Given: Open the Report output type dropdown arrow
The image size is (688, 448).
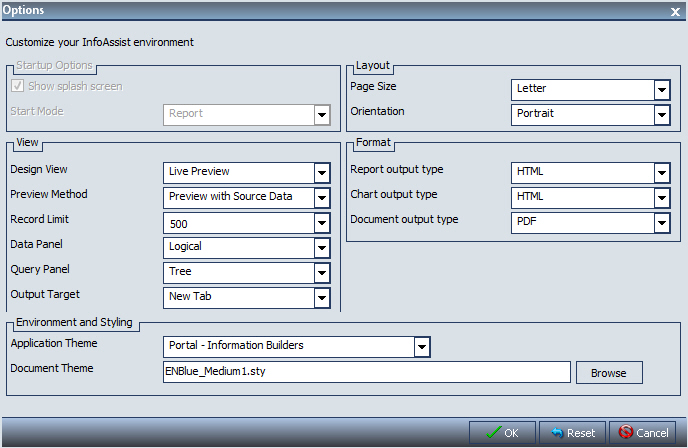Looking at the screenshot, I should click(x=662, y=173).
